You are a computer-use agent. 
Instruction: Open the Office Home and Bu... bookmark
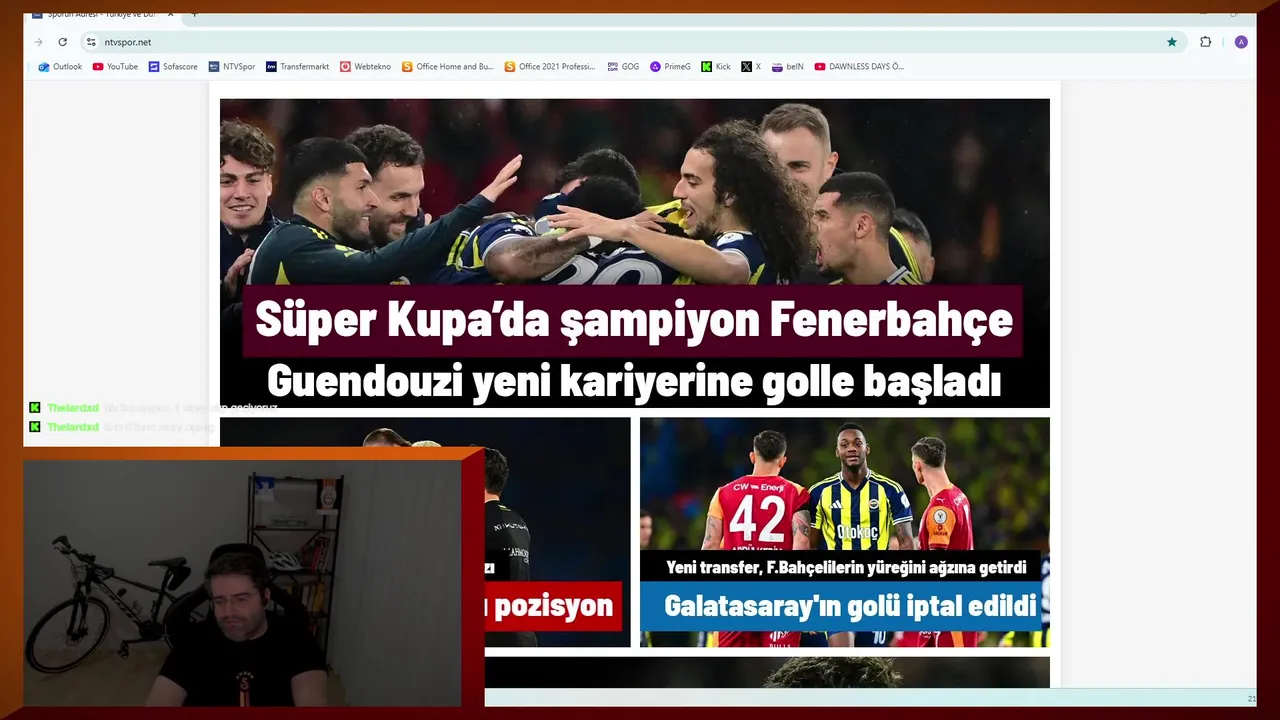pyautogui.click(x=448, y=67)
